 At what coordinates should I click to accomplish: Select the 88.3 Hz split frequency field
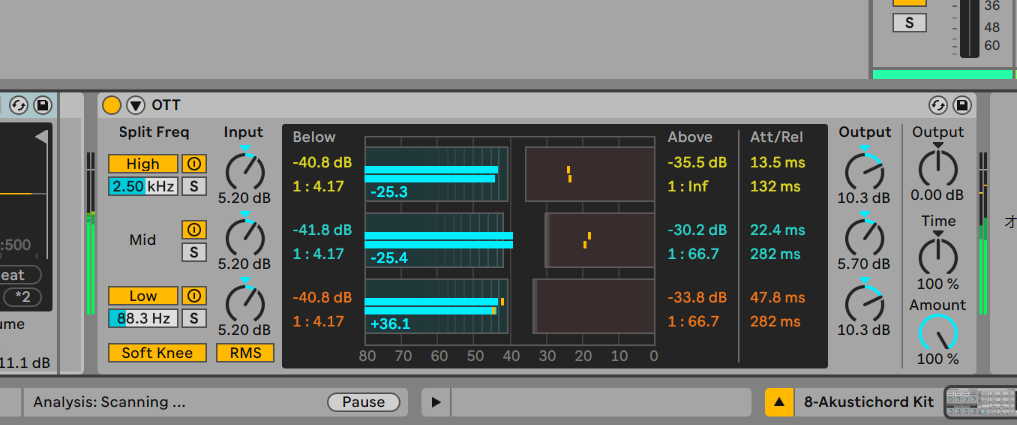point(143,319)
